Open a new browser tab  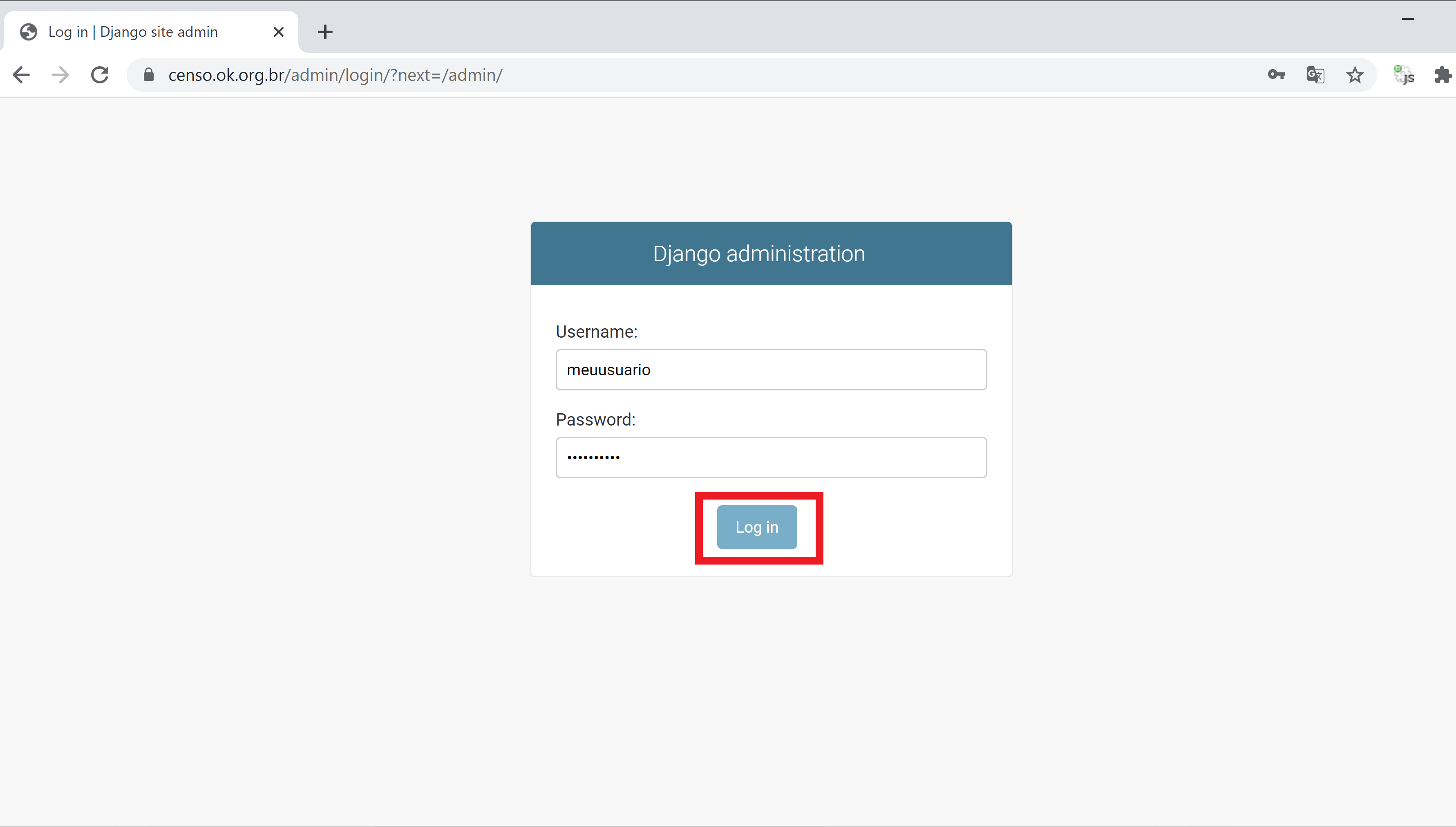325,32
